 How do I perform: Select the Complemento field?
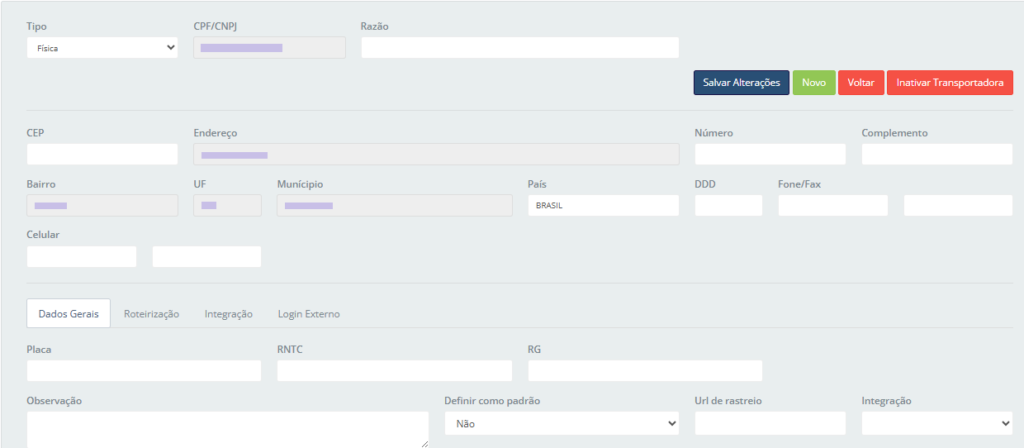[x=936, y=154]
